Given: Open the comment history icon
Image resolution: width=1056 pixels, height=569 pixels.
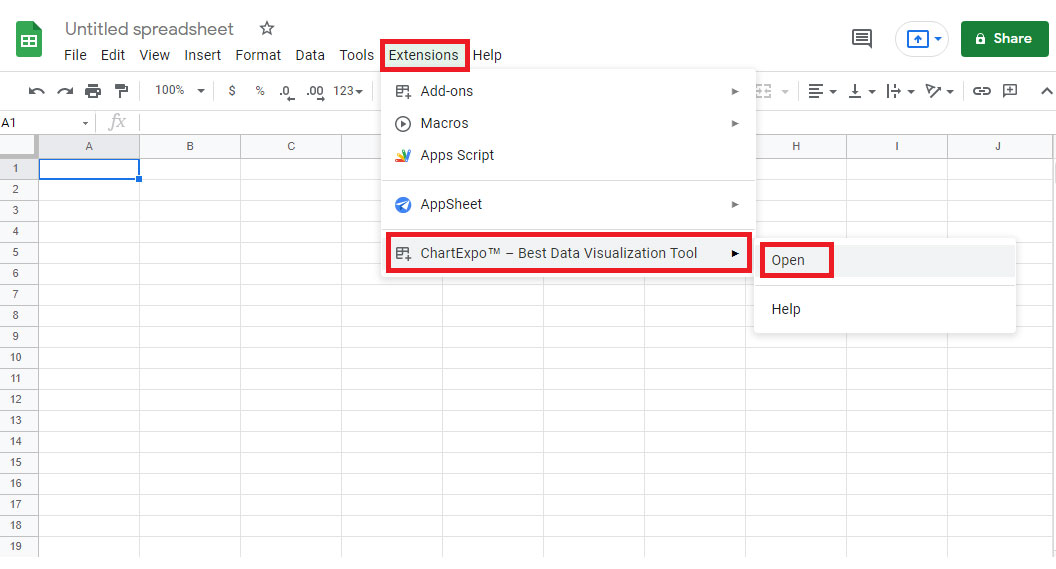Looking at the screenshot, I should pyautogui.click(x=861, y=38).
